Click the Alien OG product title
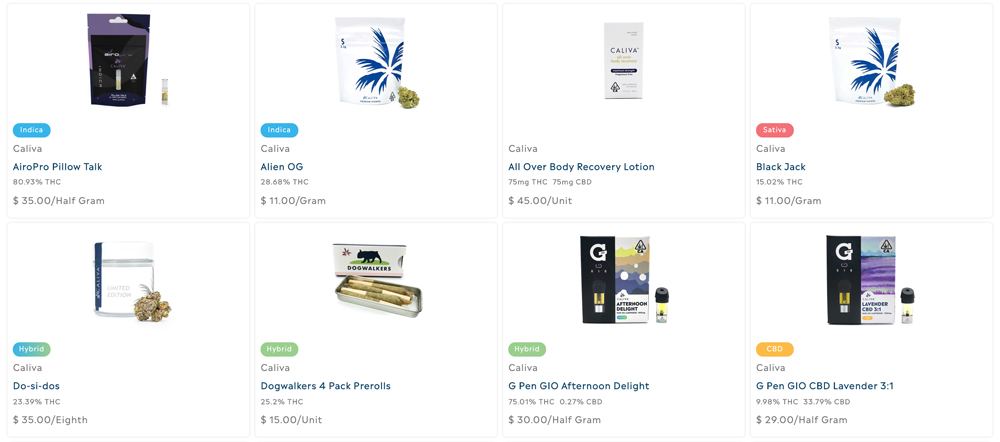This screenshot has width=1000, height=442. 282,167
